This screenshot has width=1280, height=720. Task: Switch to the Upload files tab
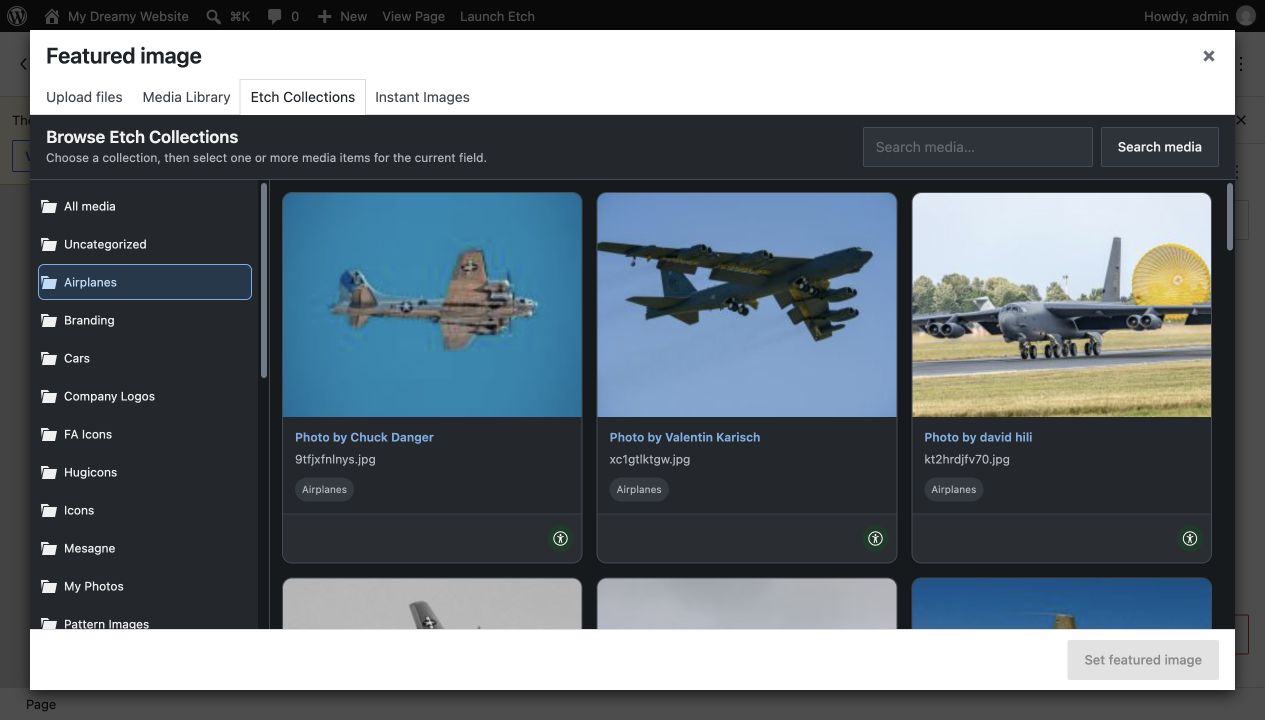point(84,97)
